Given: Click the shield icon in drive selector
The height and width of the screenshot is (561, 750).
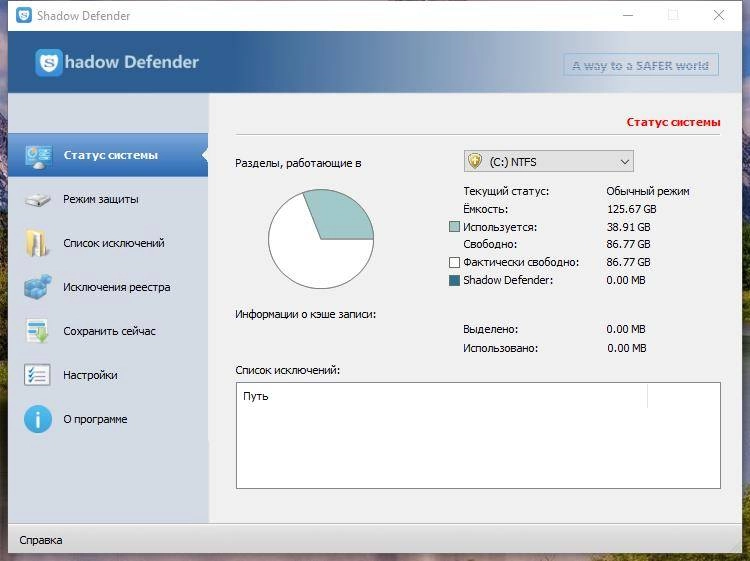Looking at the screenshot, I should click(x=475, y=161).
